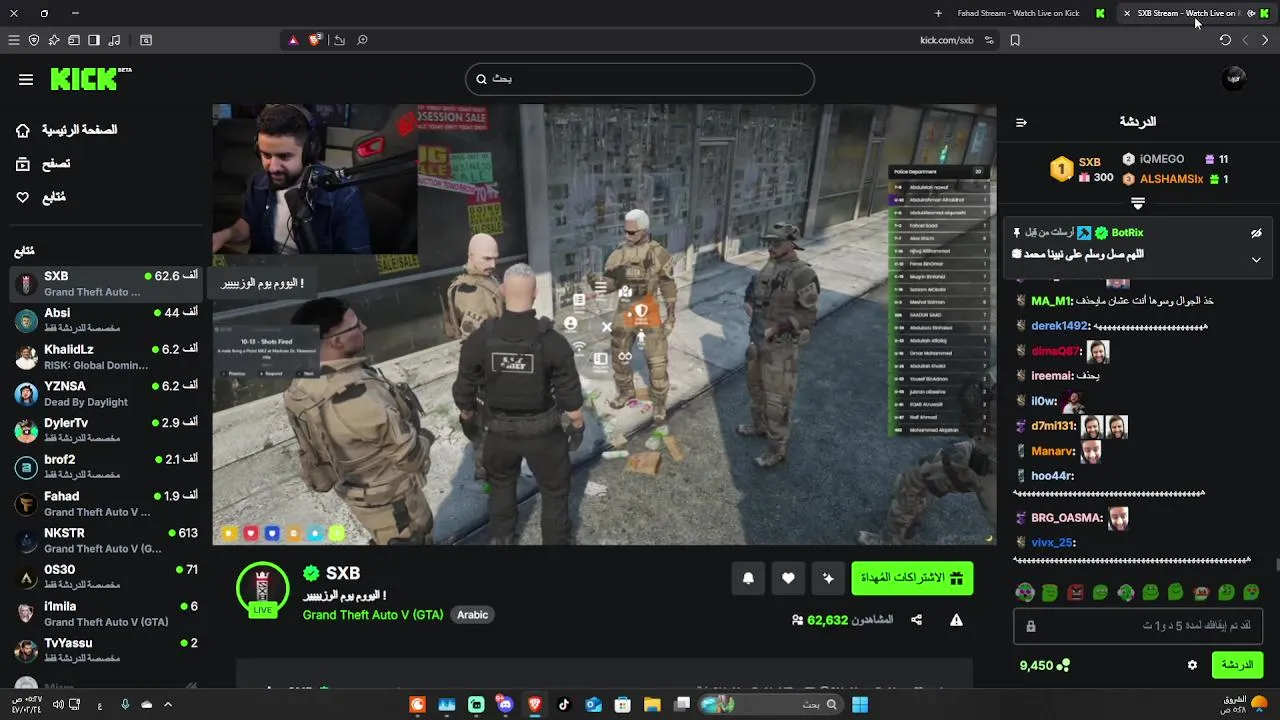Viewport: 1280px width, 720px height.
Task: Open chat settings gear
Action: (1192, 665)
